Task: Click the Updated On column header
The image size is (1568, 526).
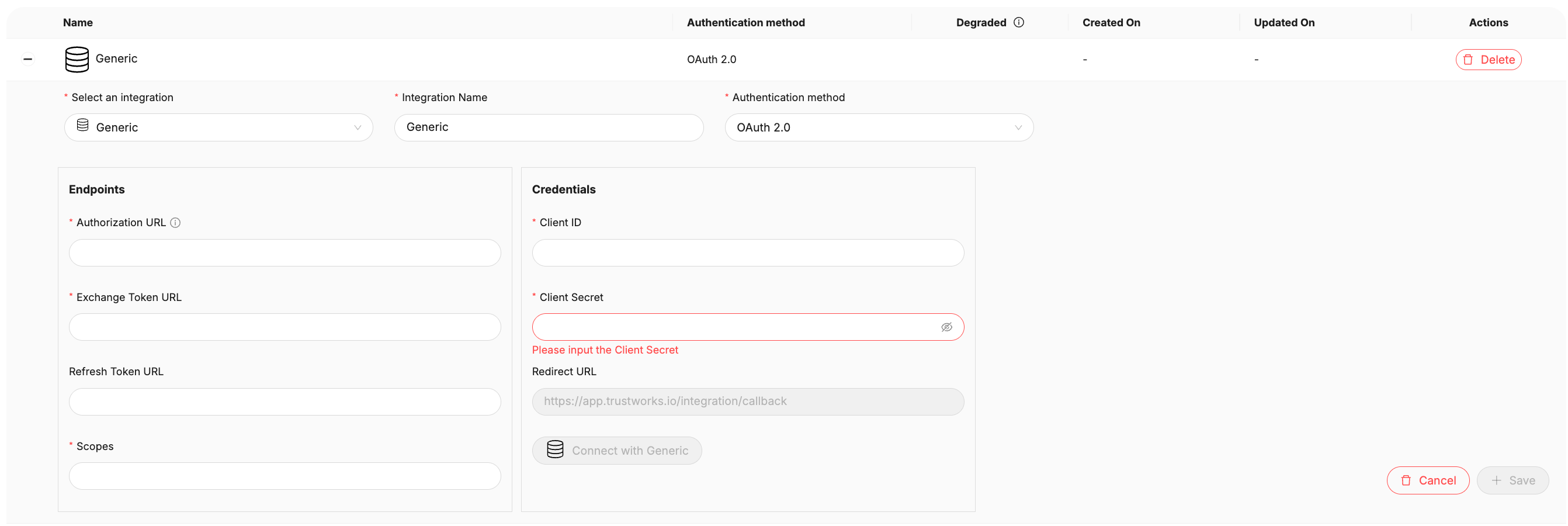Action: [1283, 23]
